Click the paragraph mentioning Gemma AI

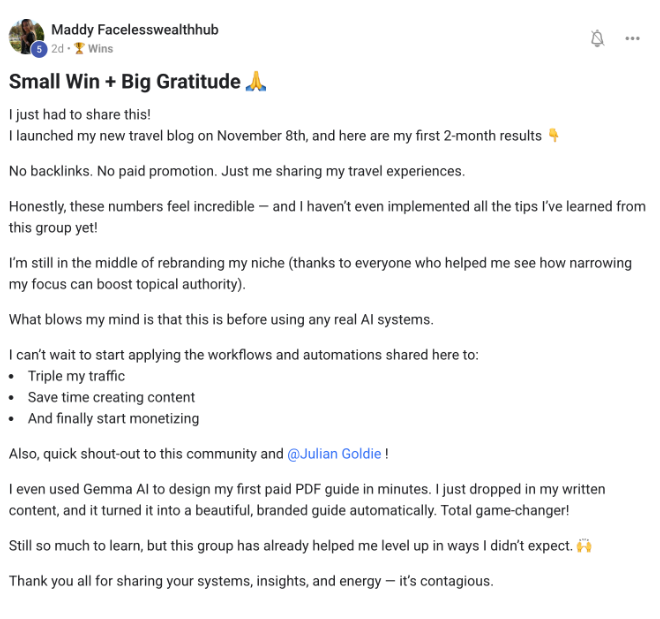320,499
